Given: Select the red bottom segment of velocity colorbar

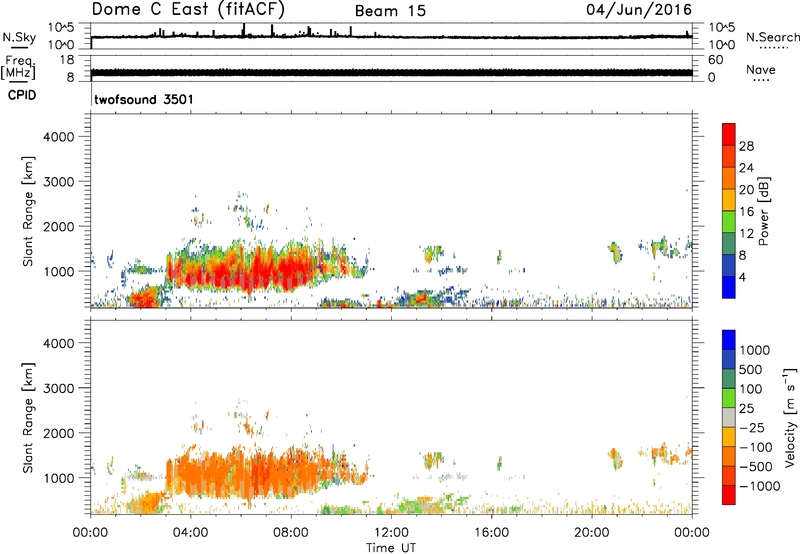Looking at the screenshot, I should (x=729, y=495).
